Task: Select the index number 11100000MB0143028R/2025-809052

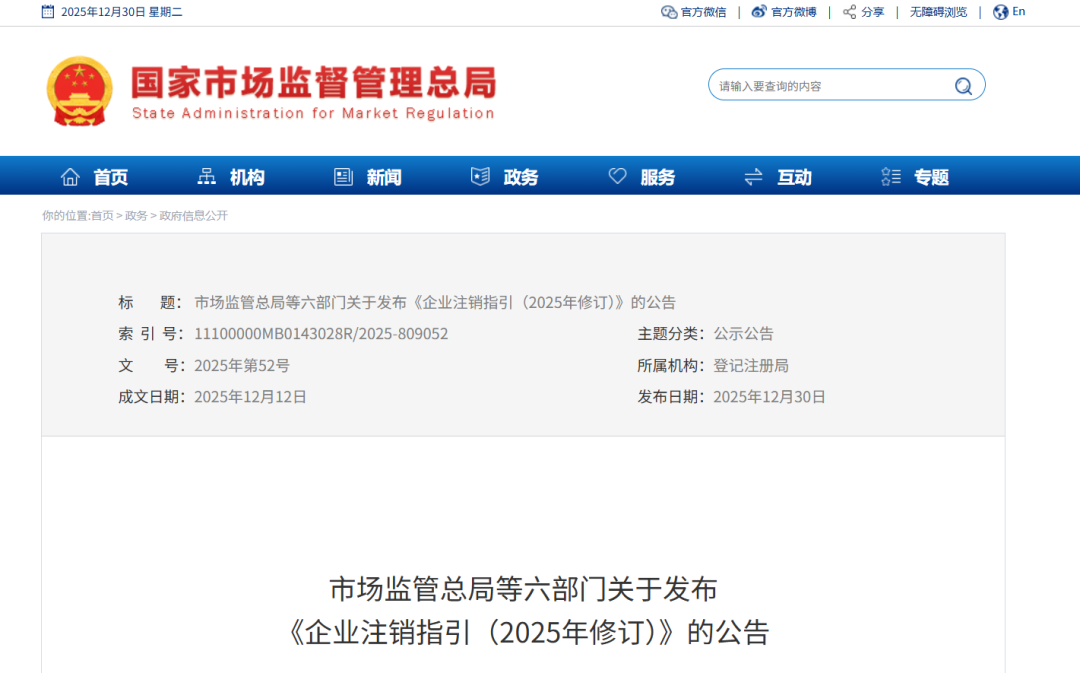Action: [x=321, y=334]
